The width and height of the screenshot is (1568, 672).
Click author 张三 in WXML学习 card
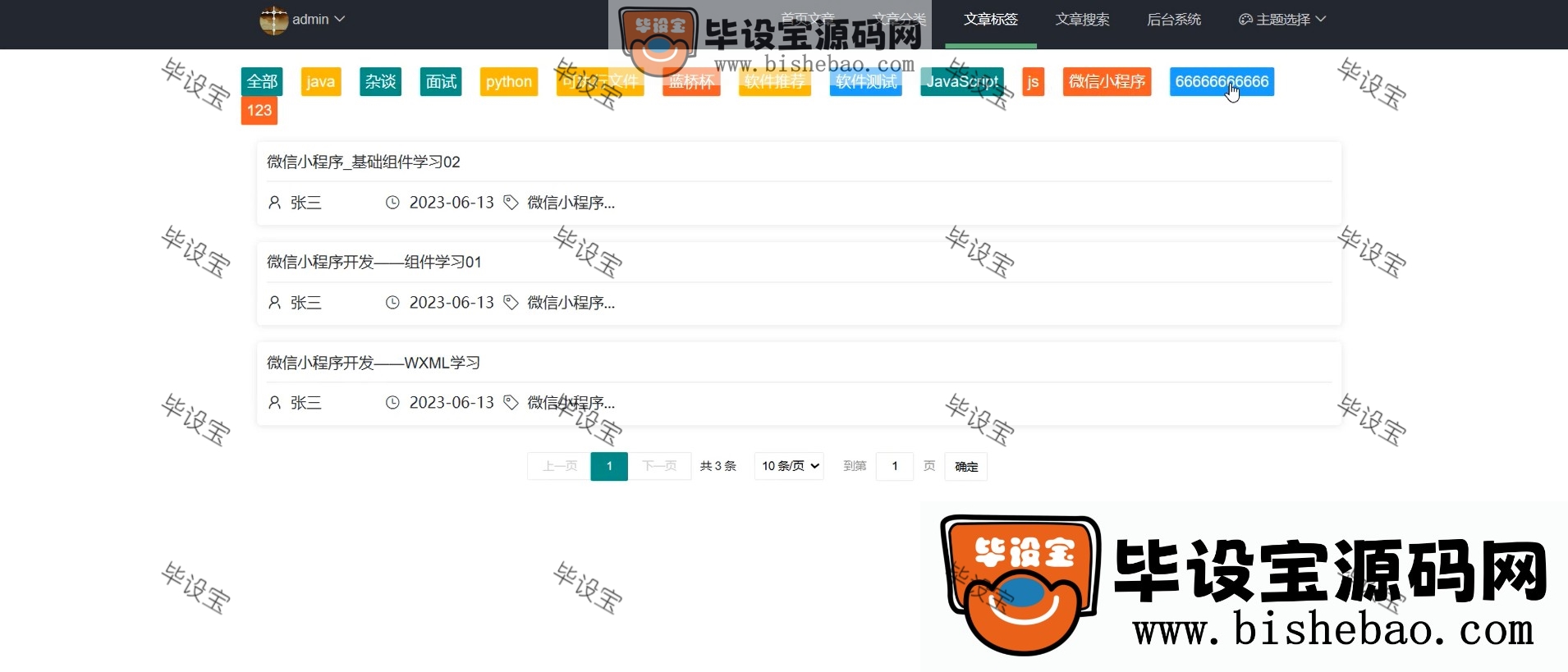[x=306, y=403]
